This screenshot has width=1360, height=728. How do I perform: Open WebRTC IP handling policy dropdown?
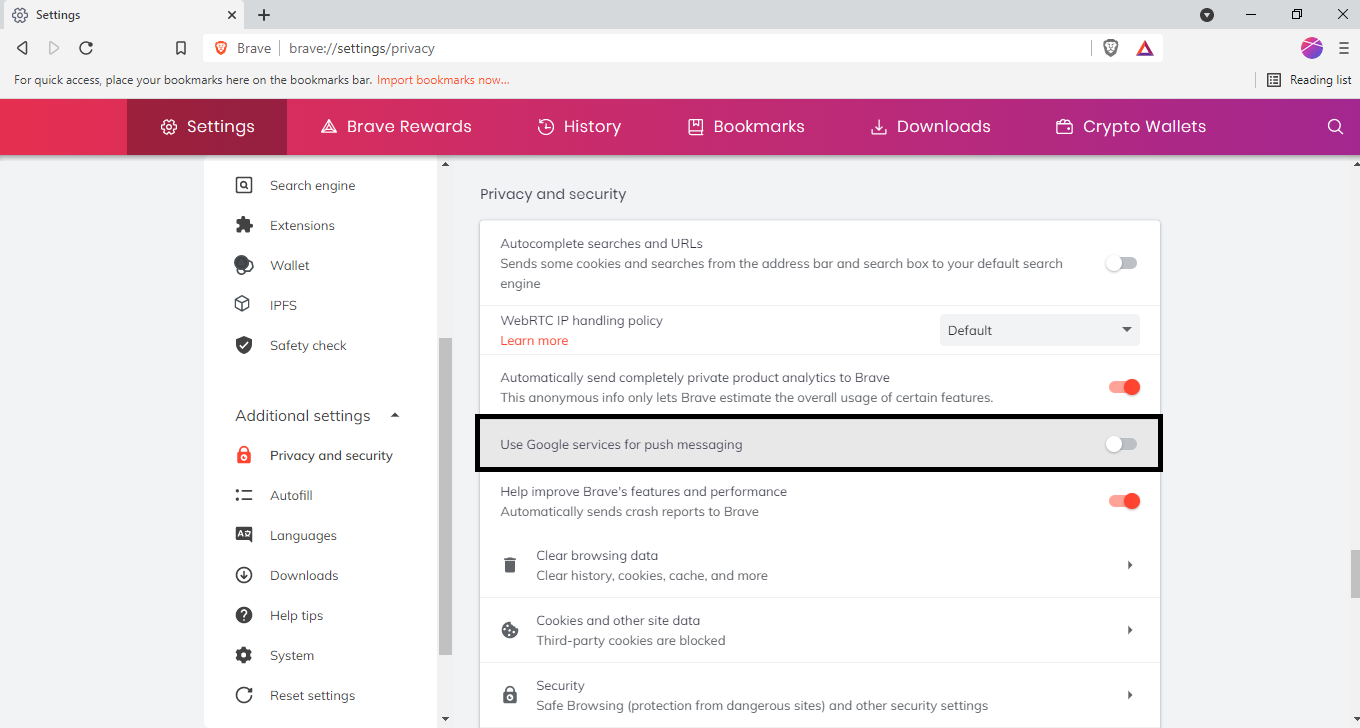pos(1039,330)
